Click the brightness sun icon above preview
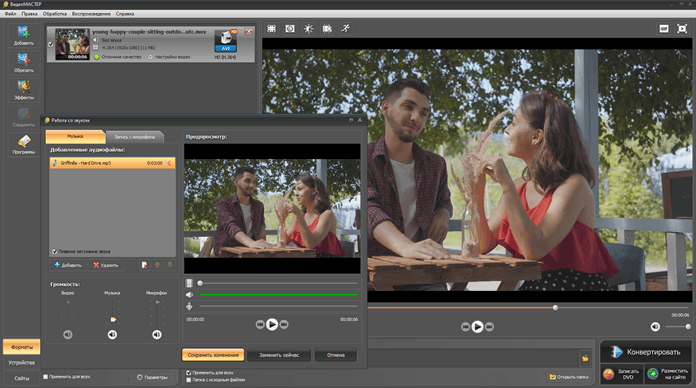 click(308, 29)
